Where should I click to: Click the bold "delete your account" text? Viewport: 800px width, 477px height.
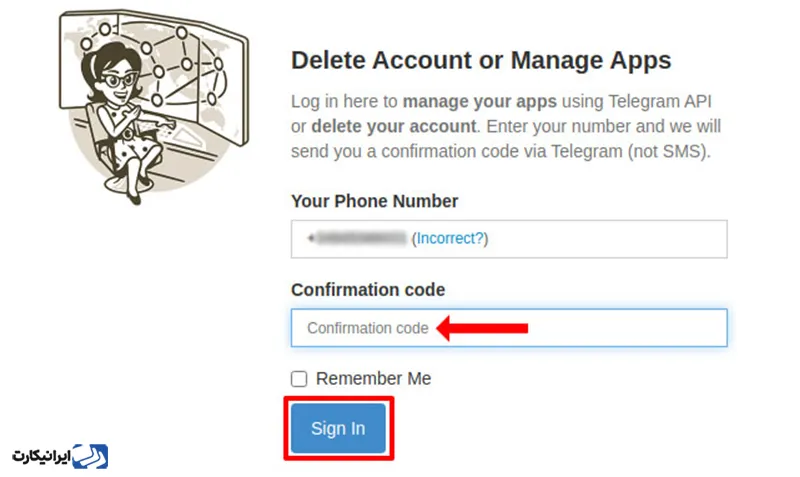pos(393,127)
